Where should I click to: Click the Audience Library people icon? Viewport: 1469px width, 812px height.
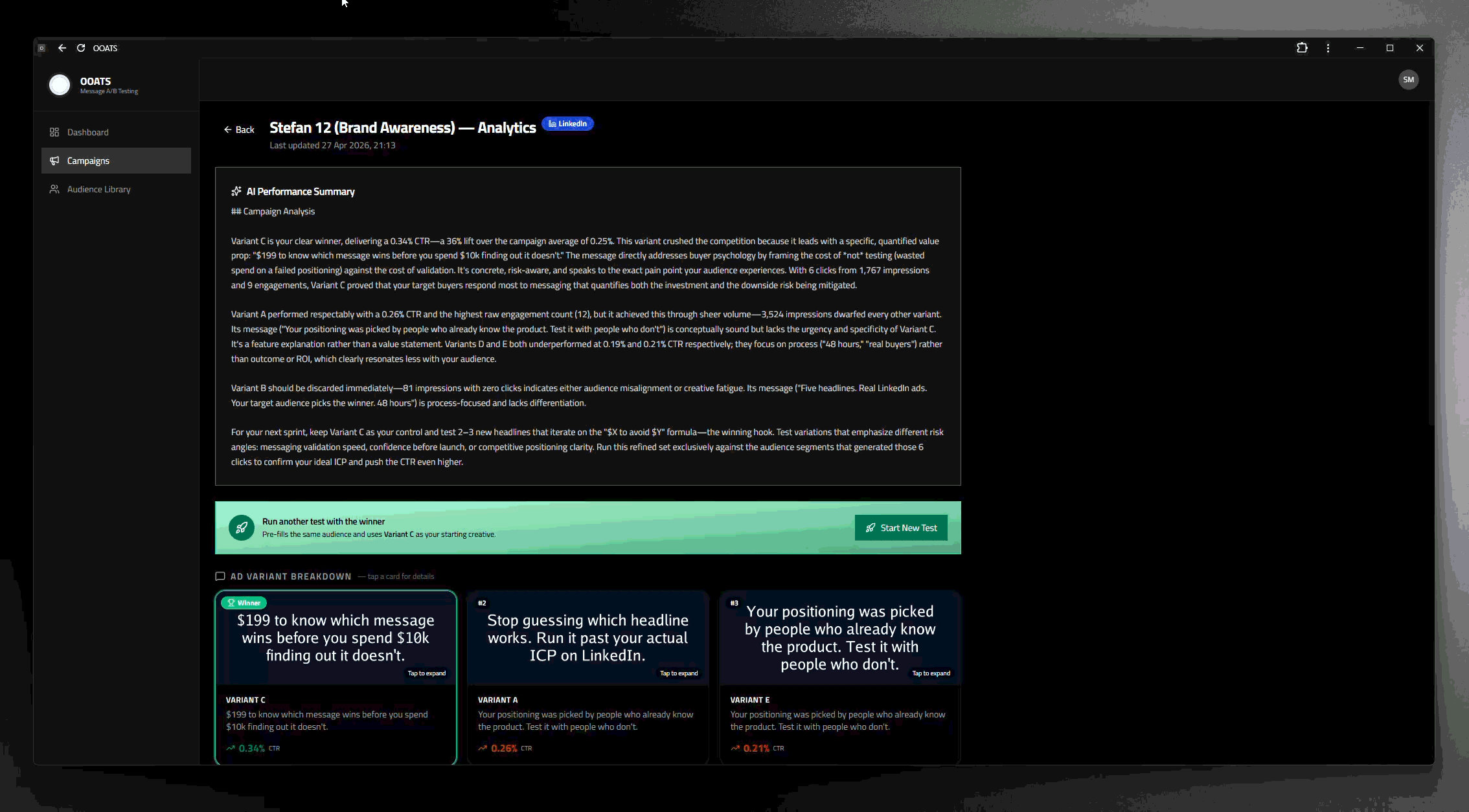tap(54, 189)
